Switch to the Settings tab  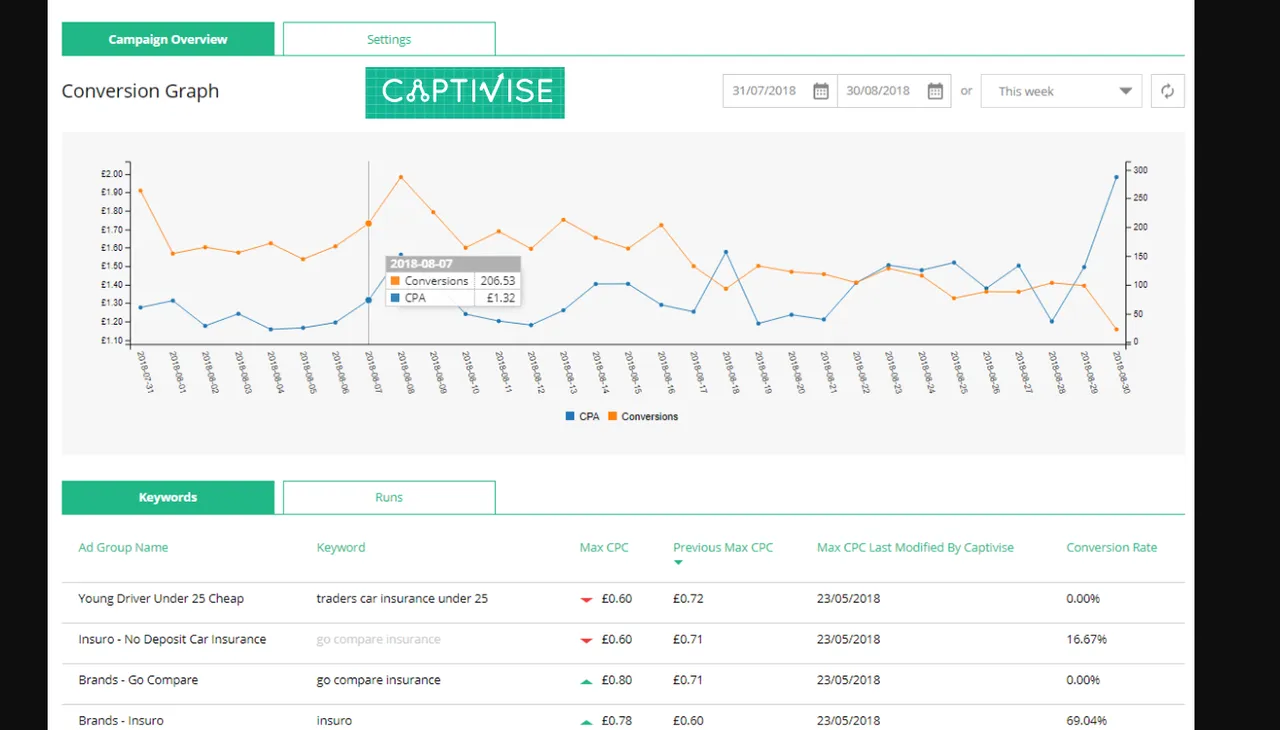pyautogui.click(x=389, y=39)
